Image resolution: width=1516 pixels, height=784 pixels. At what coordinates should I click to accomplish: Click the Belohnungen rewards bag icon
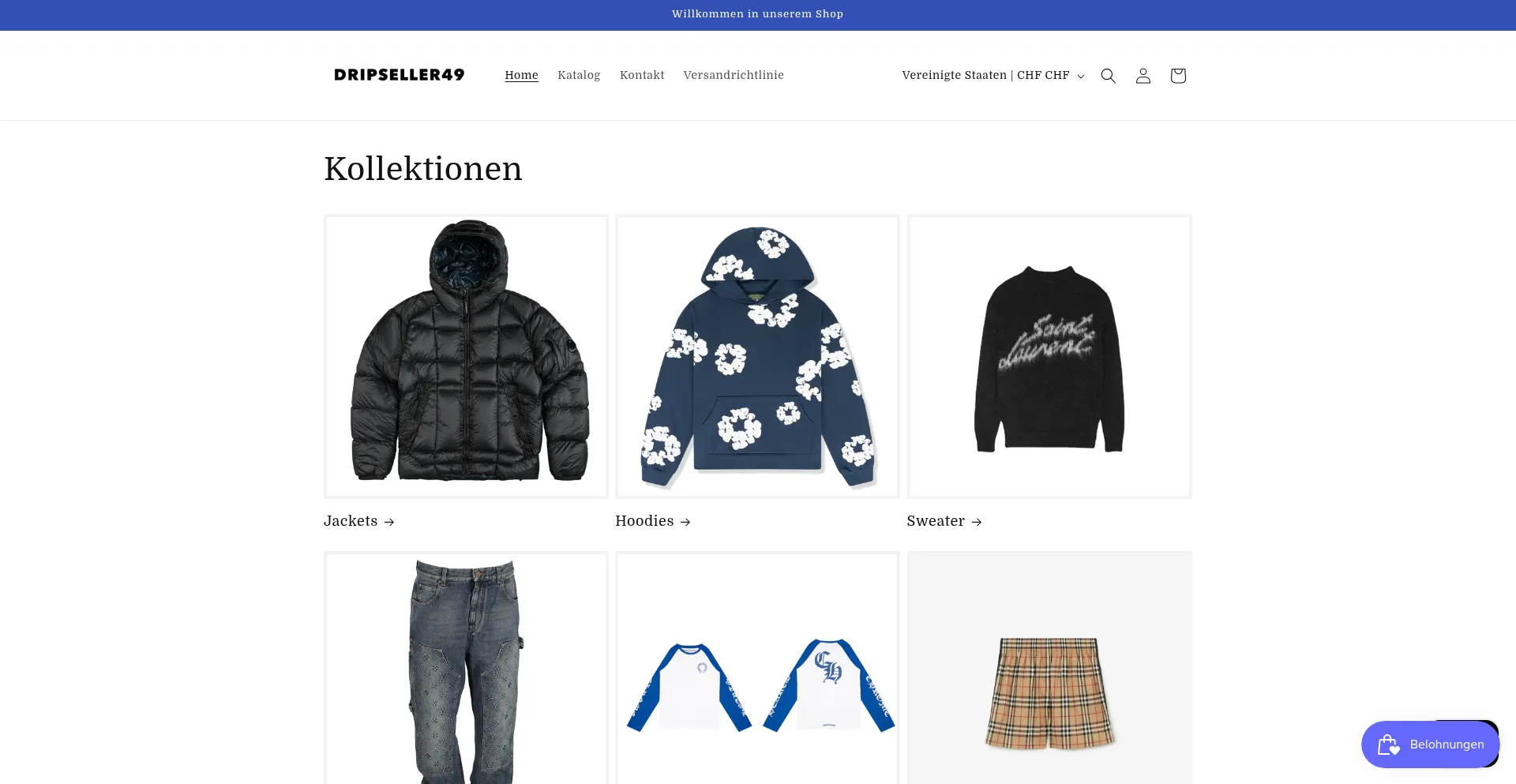(1389, 745)
